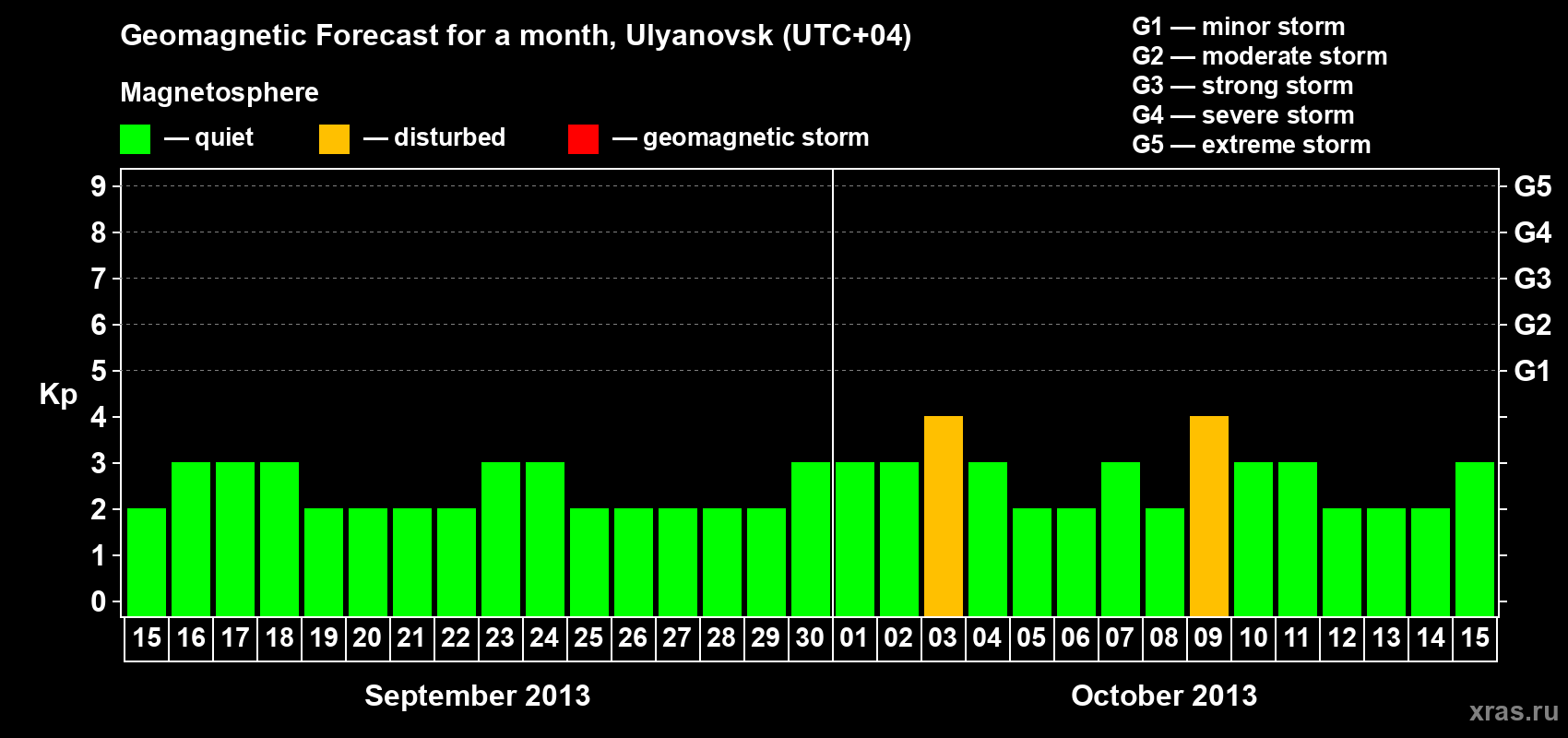Image resolution: width=1568 pixels, height=738 pixels.
Task: Click 'G5 — extreme storm' legend entry
Action: click(x=1252, y=145)
